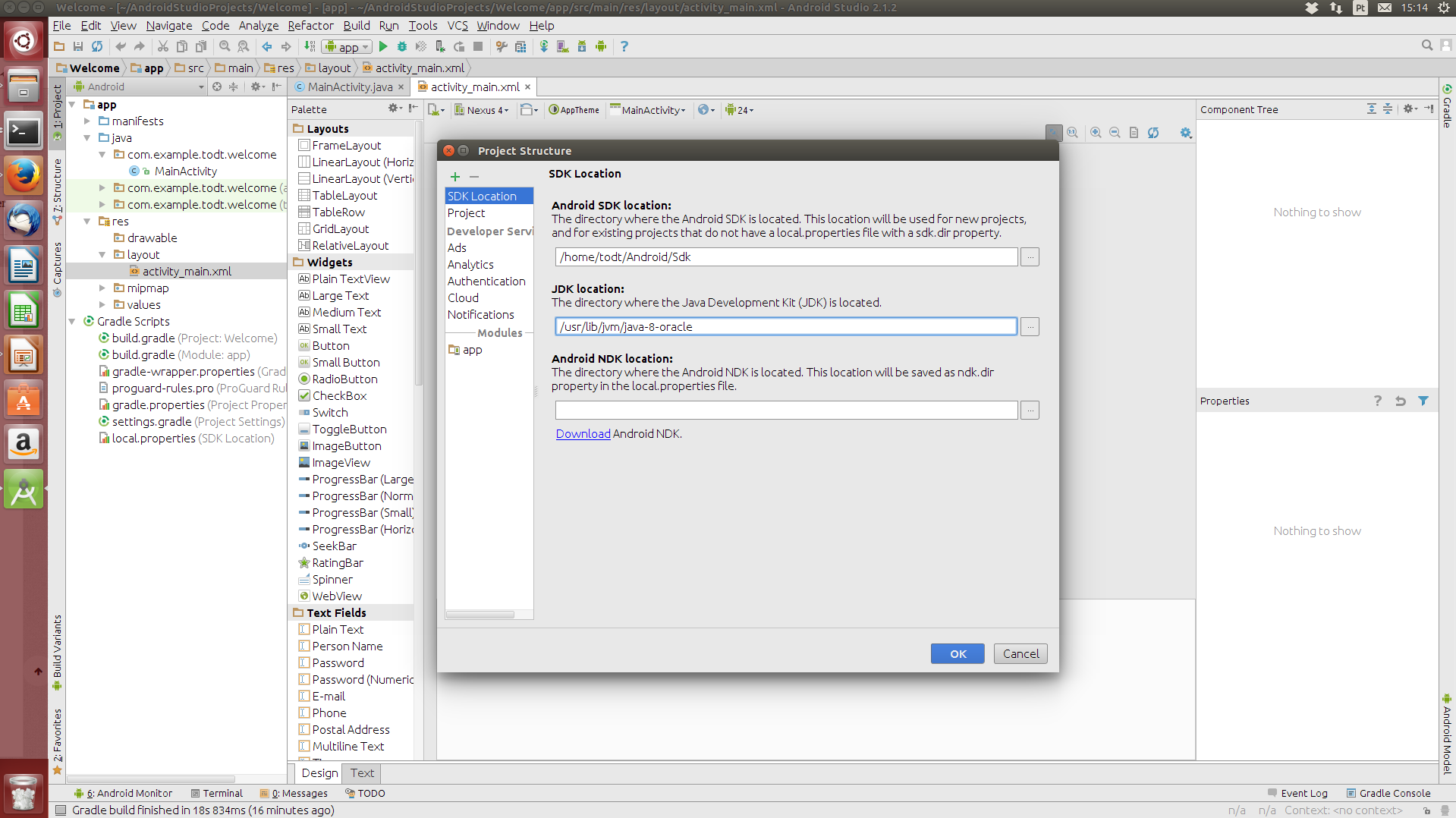Toggle the Structure tool window

coord(57,190)
